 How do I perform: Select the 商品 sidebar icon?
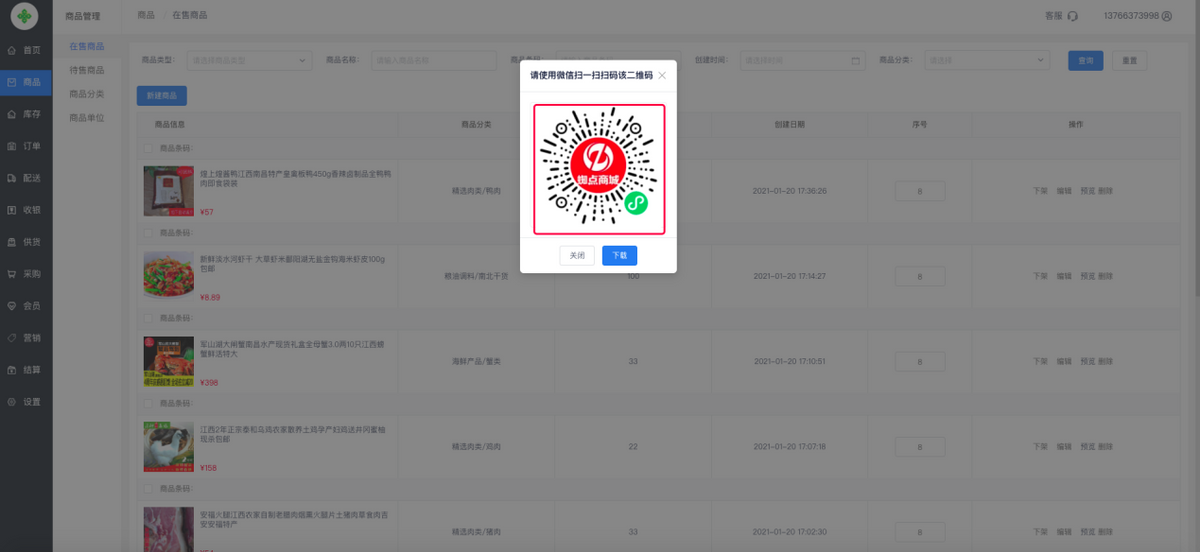click(12, 82)
